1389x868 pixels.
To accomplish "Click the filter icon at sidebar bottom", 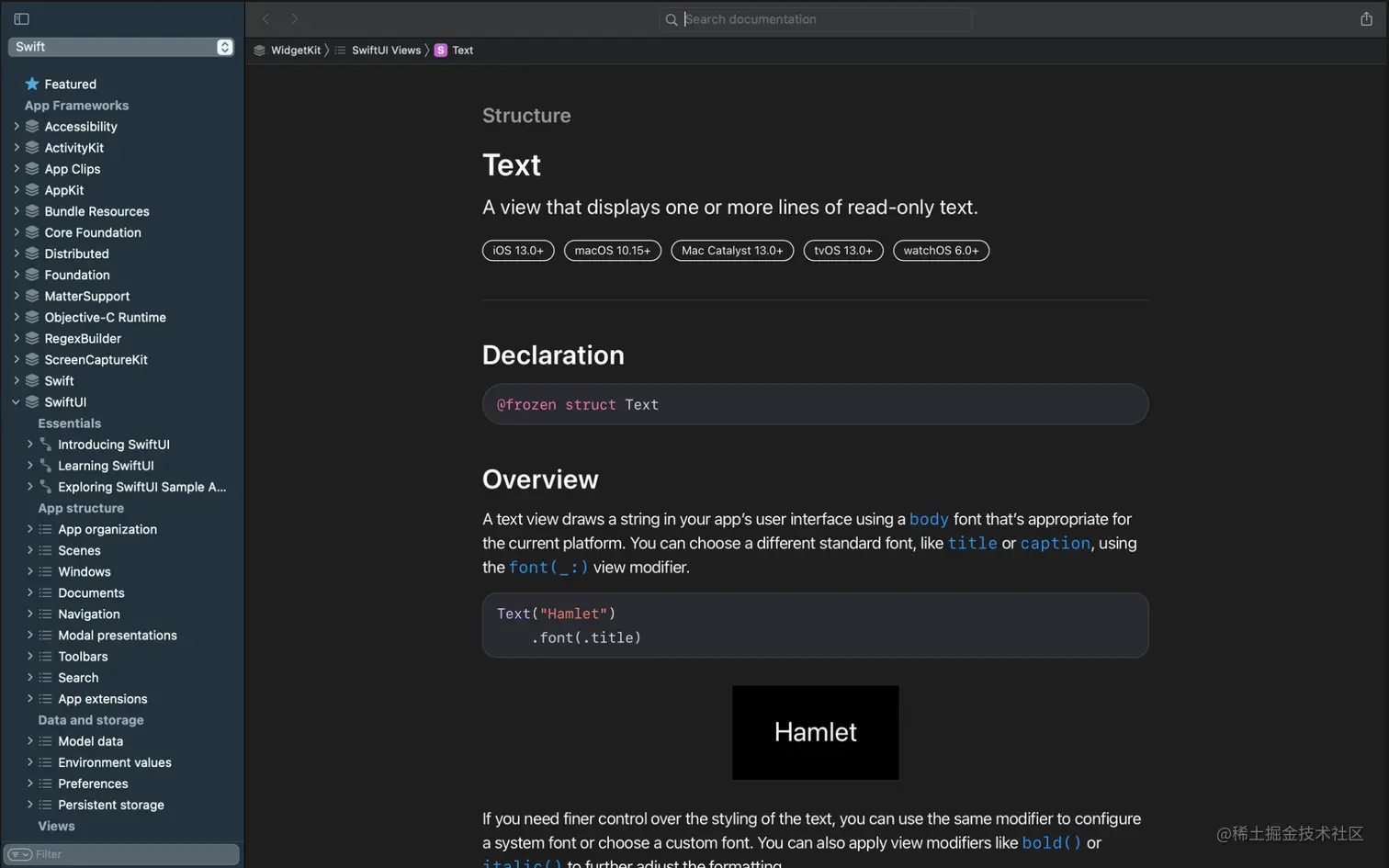I will tap(19, 854).
